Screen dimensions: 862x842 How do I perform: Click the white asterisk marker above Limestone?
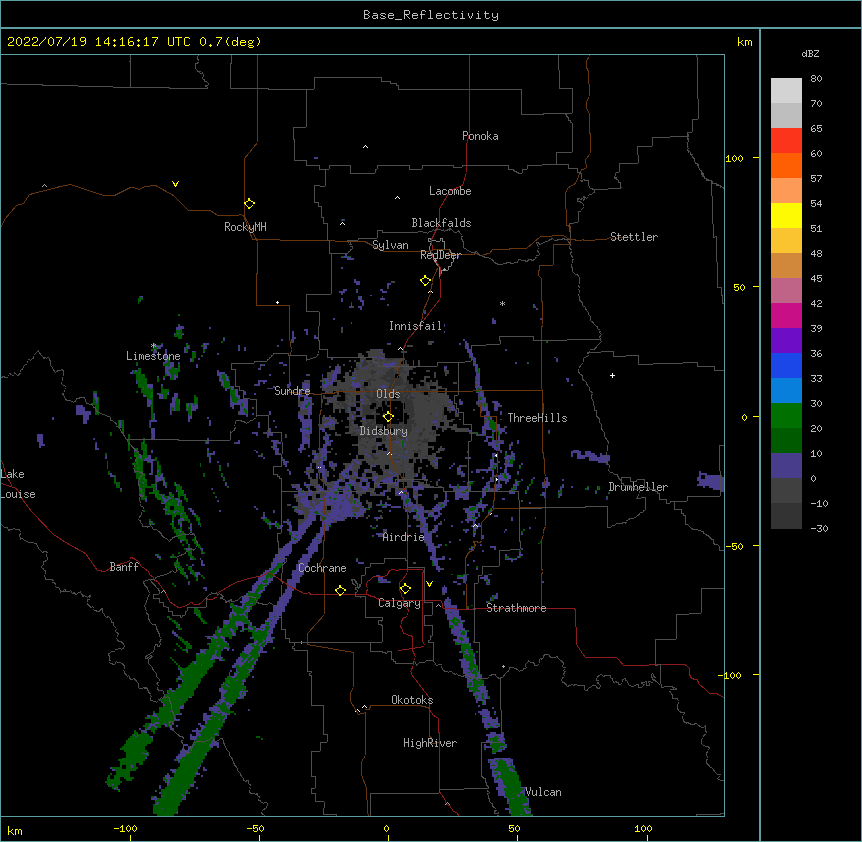point(154,346)
